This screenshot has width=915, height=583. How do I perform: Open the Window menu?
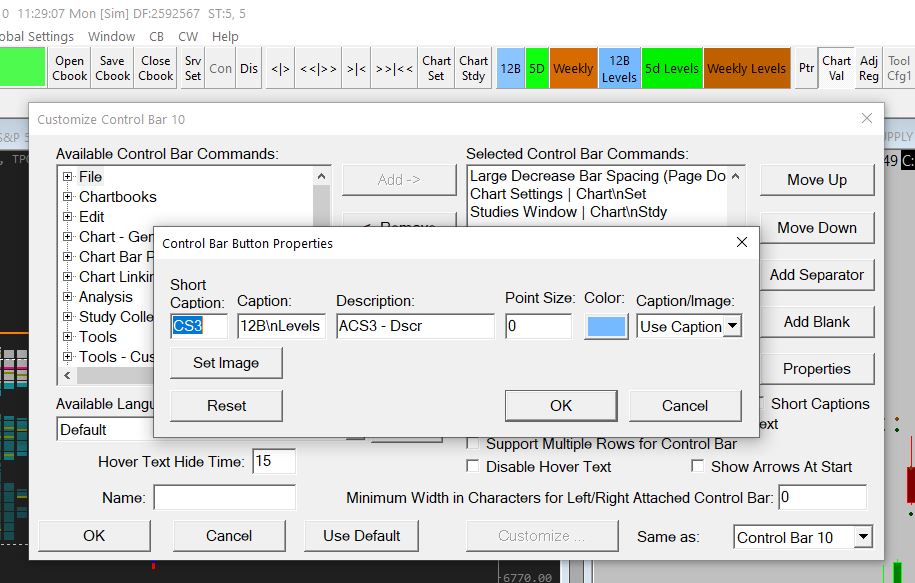(x=111, y=36)
